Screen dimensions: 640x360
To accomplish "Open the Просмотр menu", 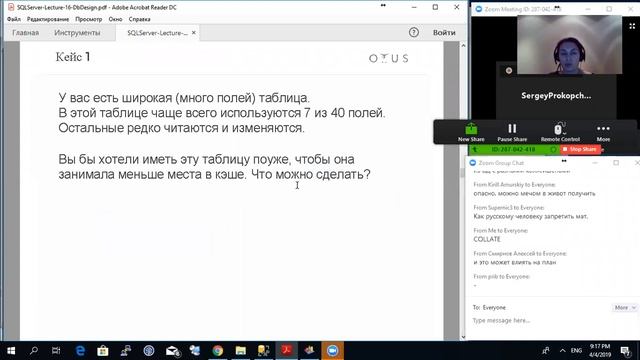I will click(x=89, y=19).
